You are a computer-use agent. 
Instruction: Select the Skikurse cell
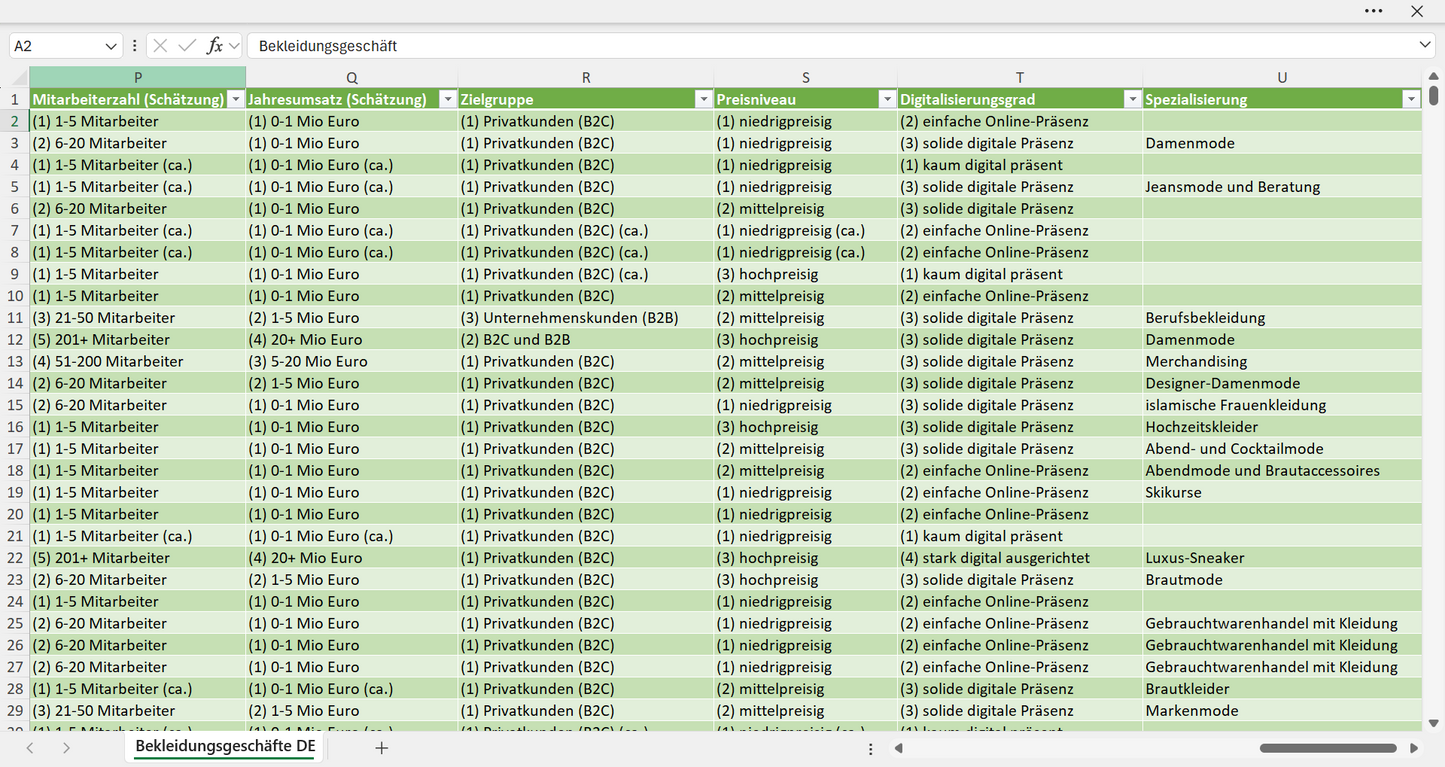1282,493
